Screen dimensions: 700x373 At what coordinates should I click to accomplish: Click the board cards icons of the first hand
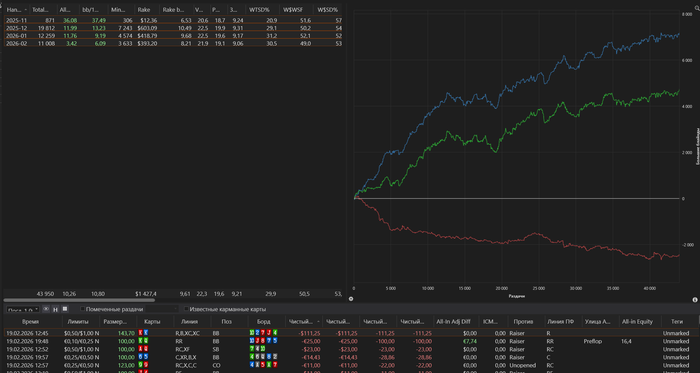point(263,333)
